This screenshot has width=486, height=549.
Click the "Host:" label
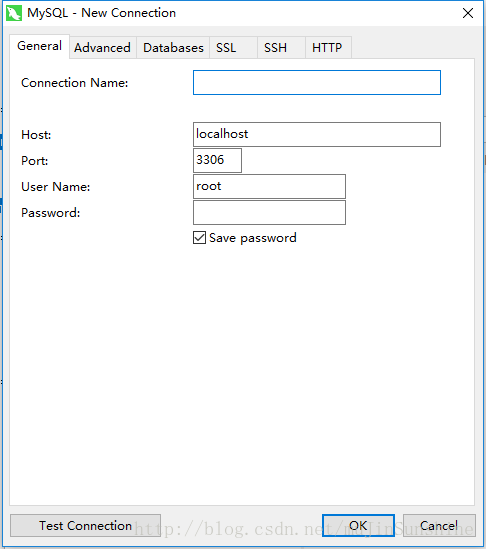(x=36, y=135)
